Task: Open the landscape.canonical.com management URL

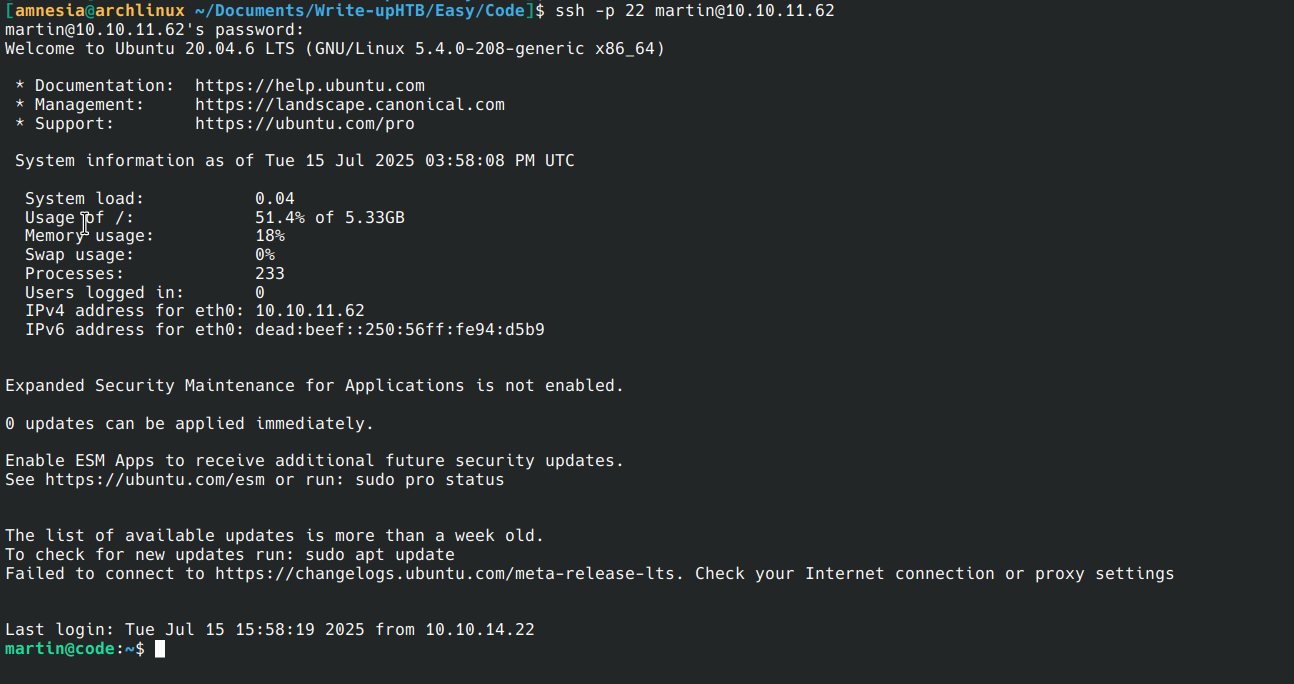Action: click(x=350, y=105)
